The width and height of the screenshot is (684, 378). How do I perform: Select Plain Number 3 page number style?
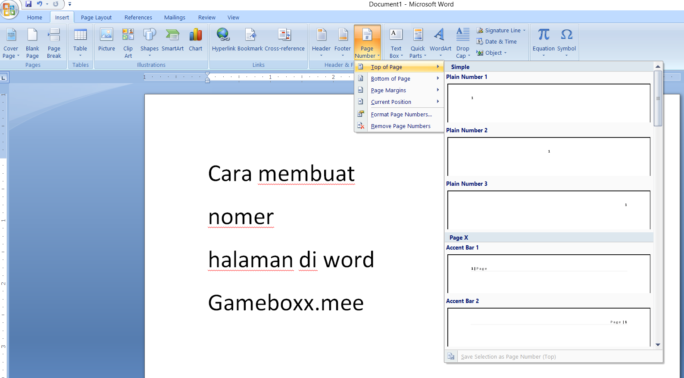549,210
